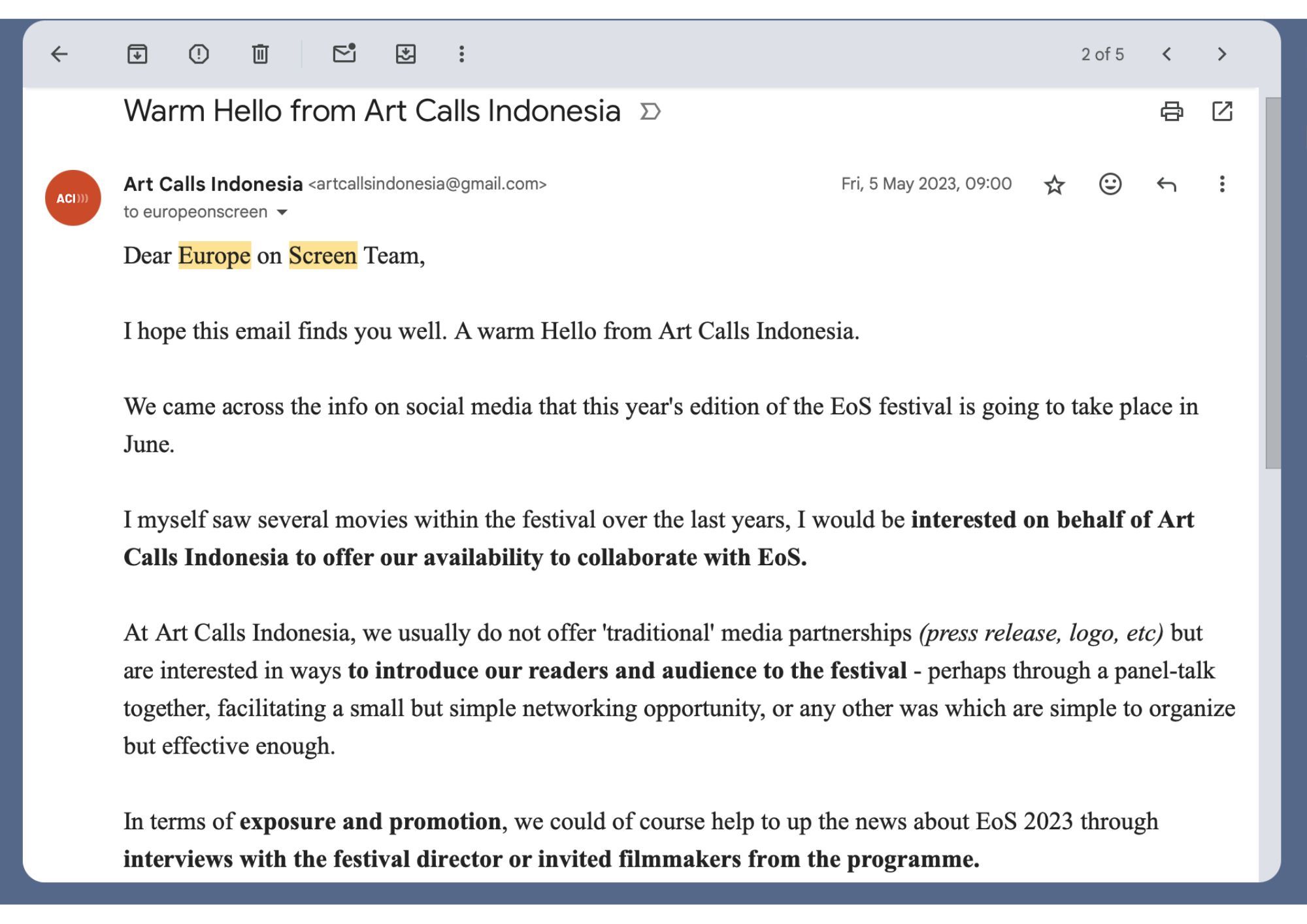Click the sender address artcallsindonesia@gmail.com
Viewport: 1307px width, 924px height.
click(427, 184)
